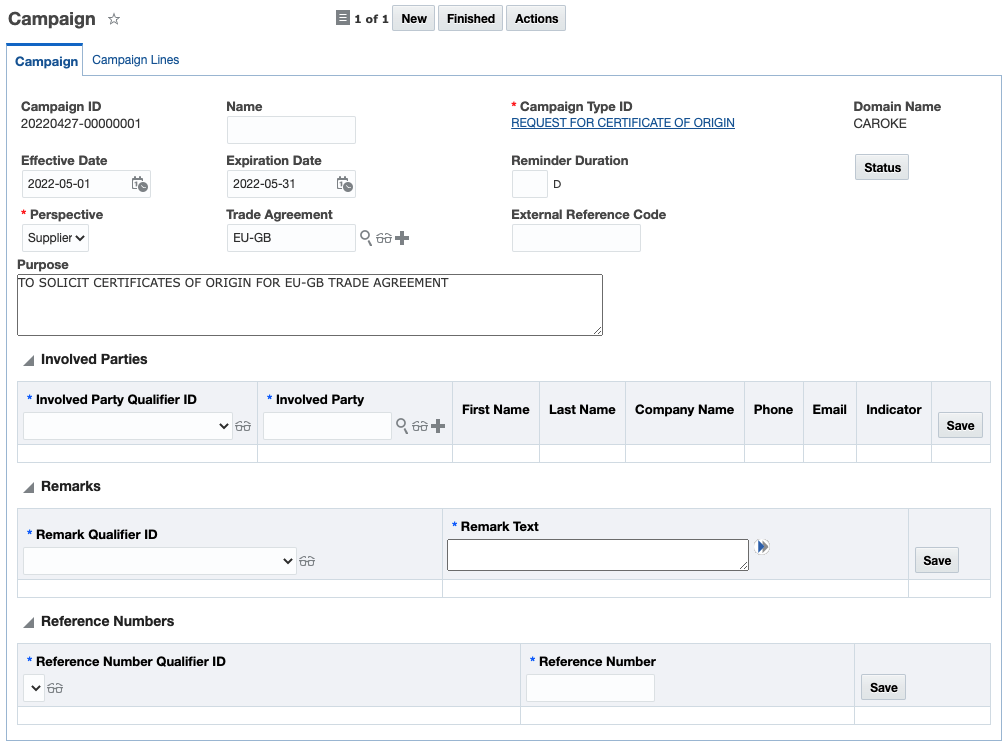This screenshot has width=1006, height=746.
Task: Open the Expiration Date calendar picker
Action: tap(344, 184)
